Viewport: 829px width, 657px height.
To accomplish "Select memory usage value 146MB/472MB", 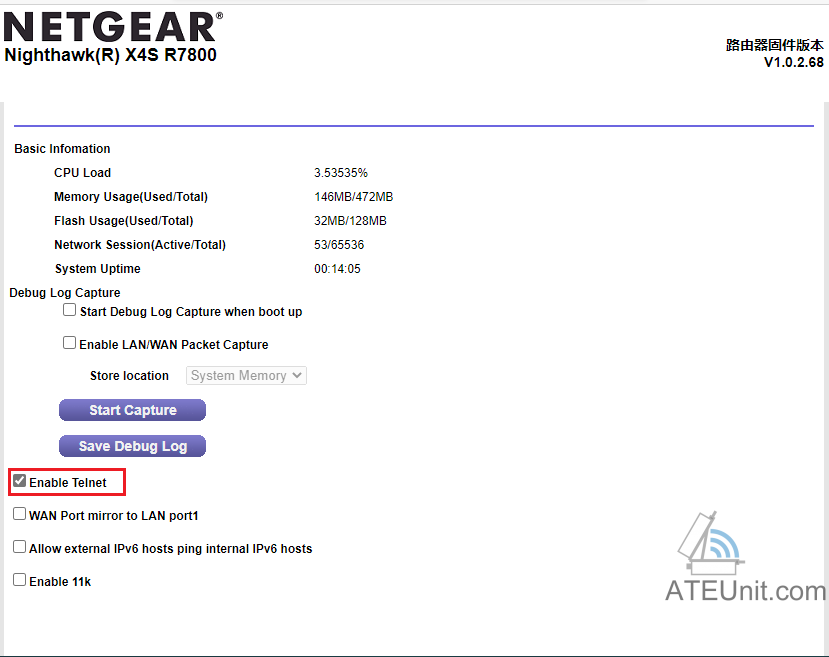I will click(354, 197).
